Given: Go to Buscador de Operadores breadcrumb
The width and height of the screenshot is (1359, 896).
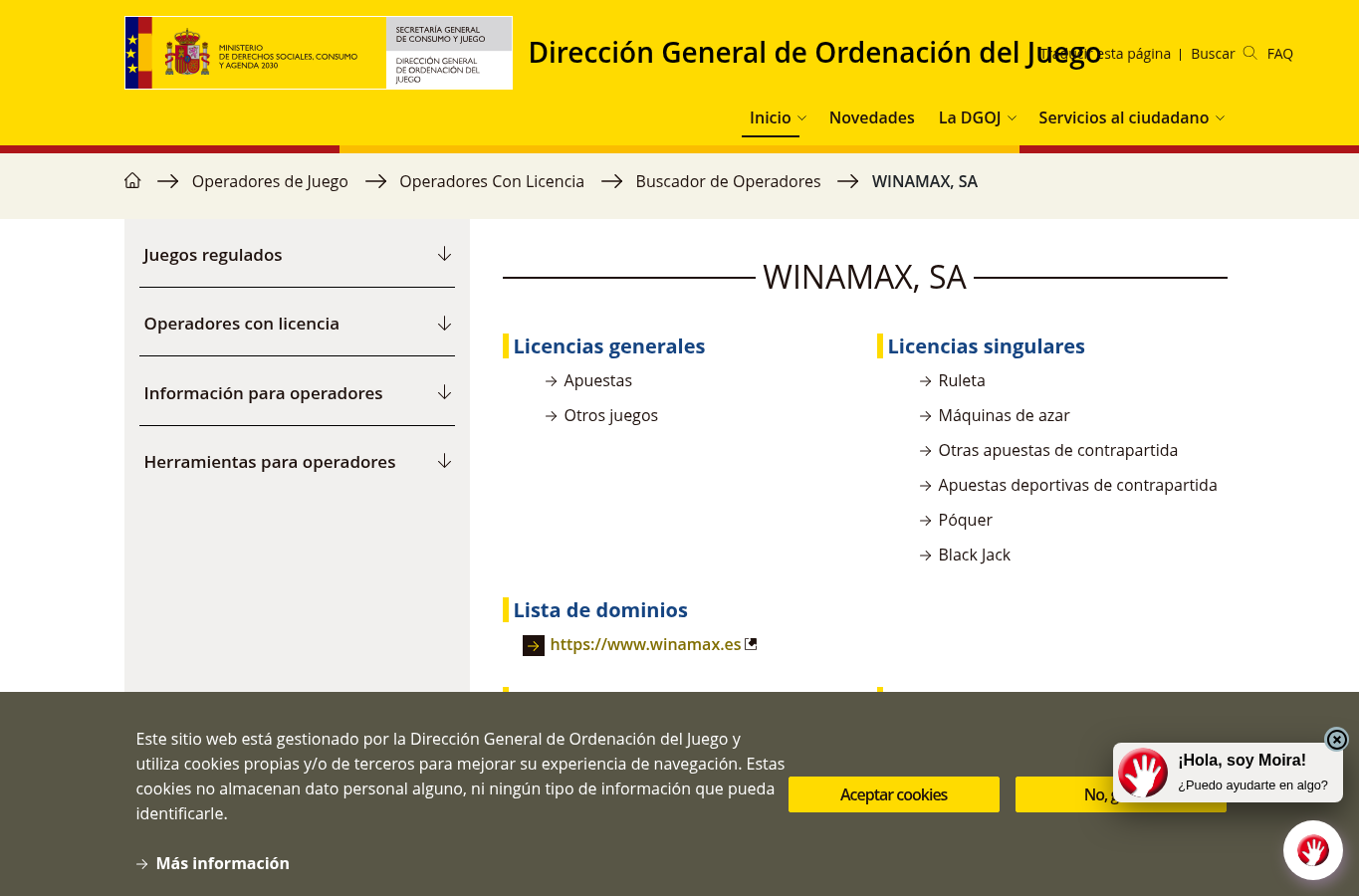Looking at the screenshot, I should click(x=728, y=181).
